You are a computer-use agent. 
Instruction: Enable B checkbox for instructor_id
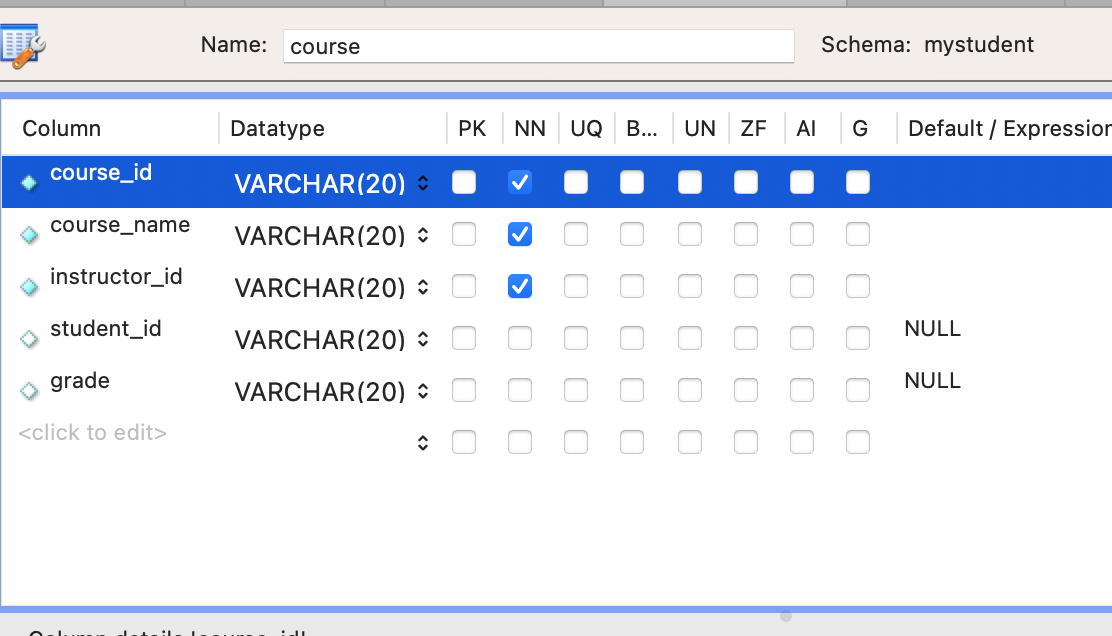632,286
